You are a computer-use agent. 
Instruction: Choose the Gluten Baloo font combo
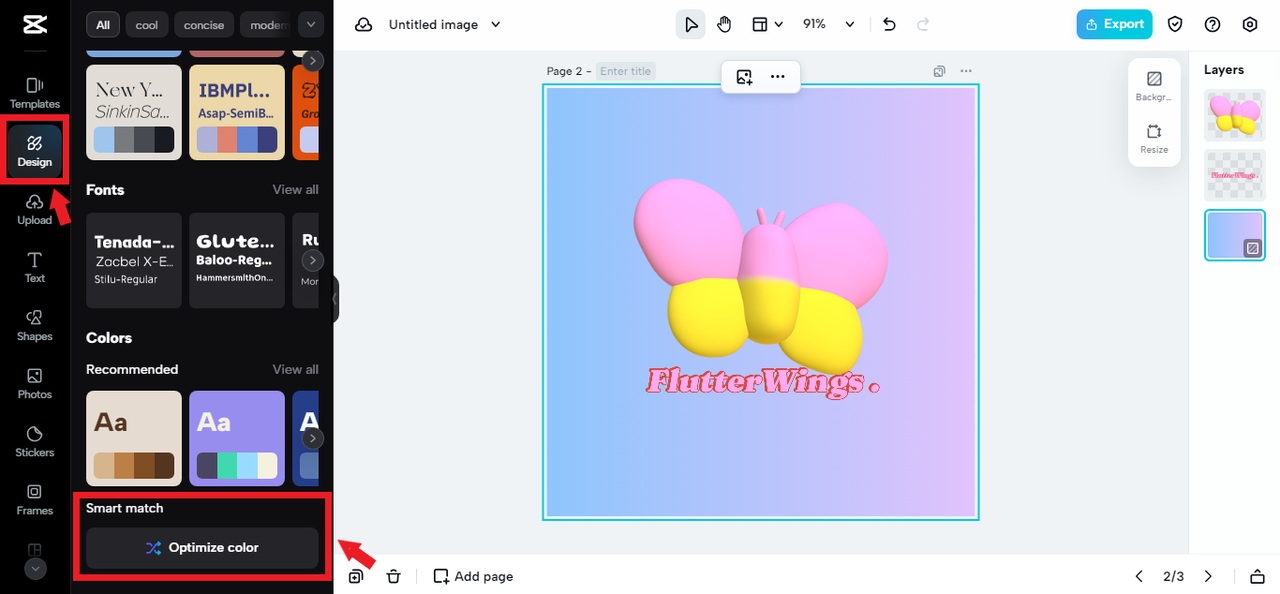[237, 260]
